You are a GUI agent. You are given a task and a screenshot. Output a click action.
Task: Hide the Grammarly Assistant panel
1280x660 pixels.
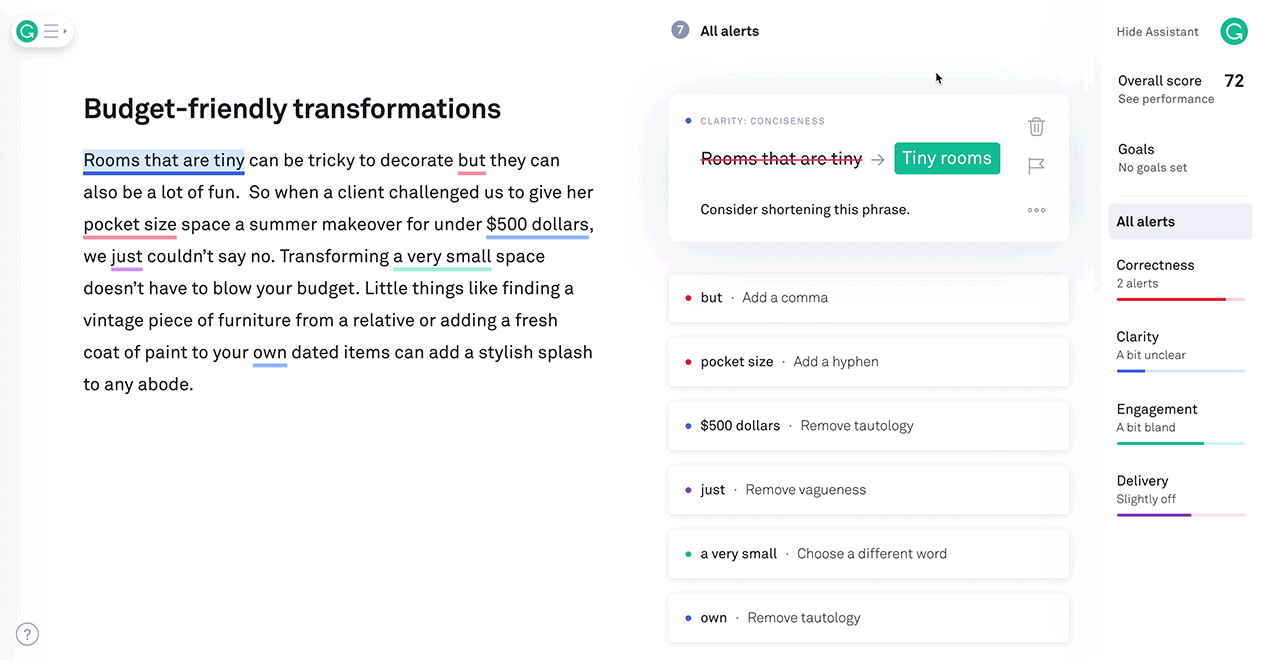(1157, 31)
